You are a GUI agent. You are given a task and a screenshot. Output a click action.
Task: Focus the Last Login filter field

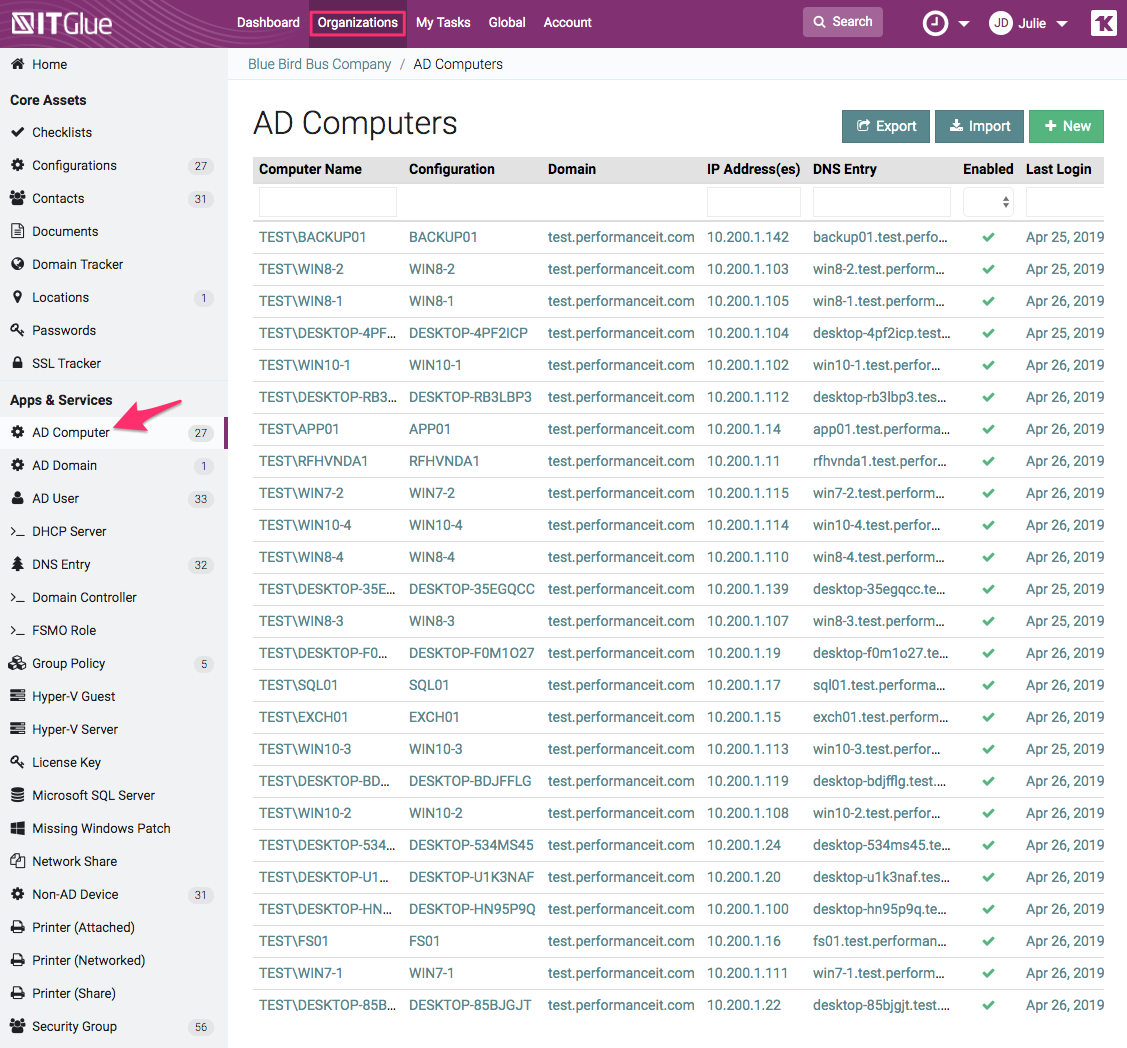(1064, 202)
